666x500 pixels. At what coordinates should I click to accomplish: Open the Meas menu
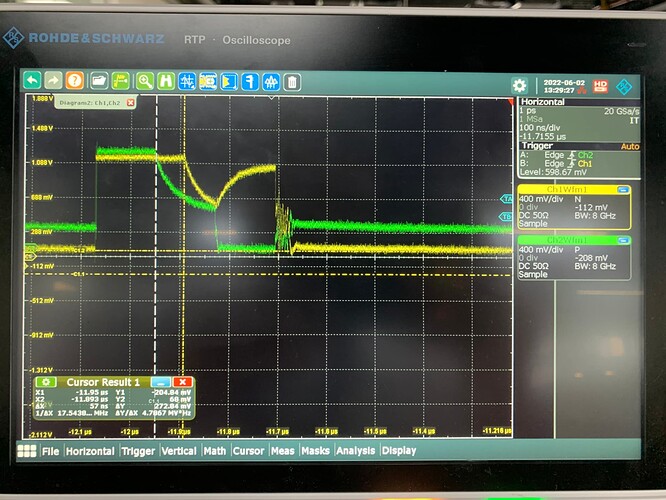click(x=282, y=451)
